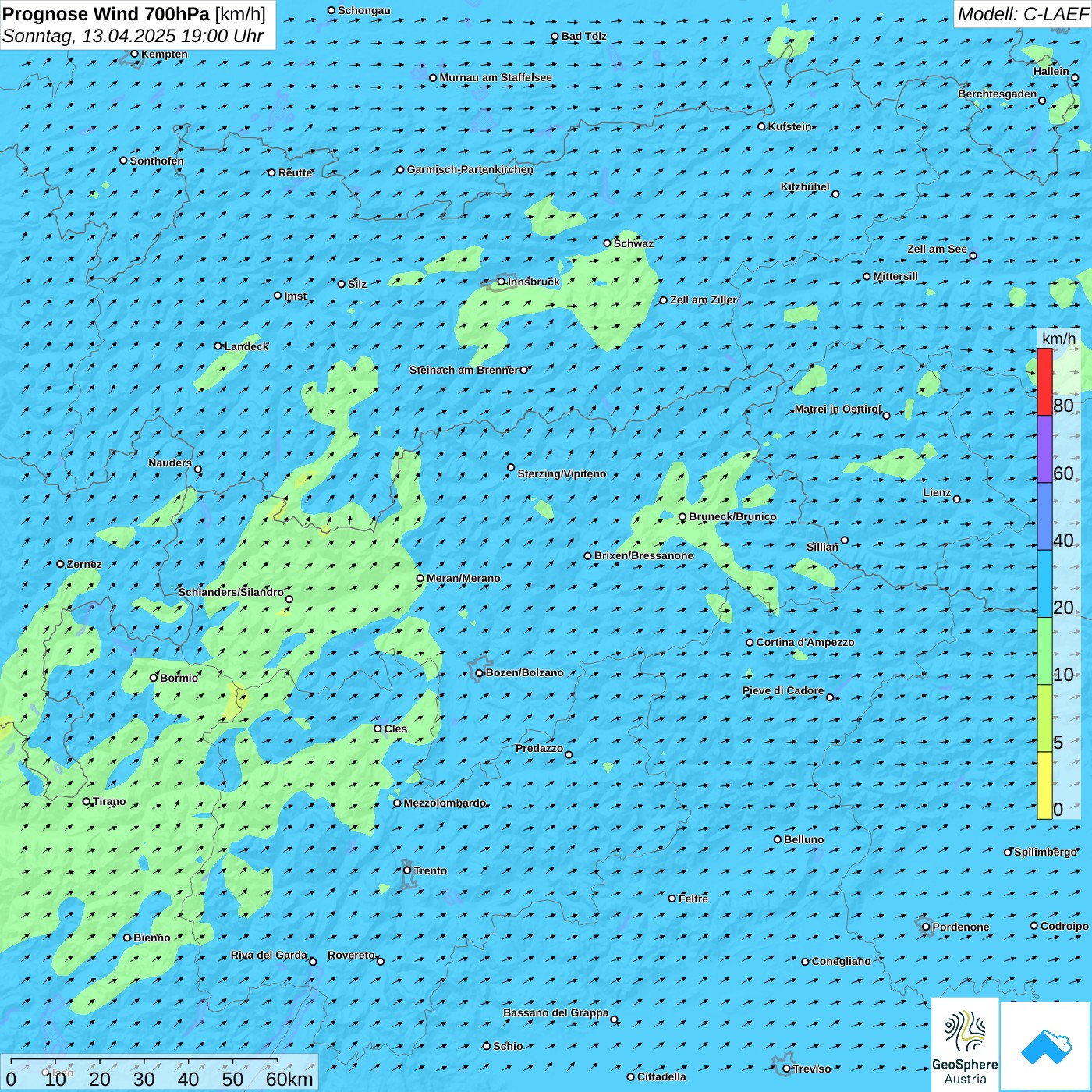
Task: Click the Zell am See label
Action: (937, 249)
